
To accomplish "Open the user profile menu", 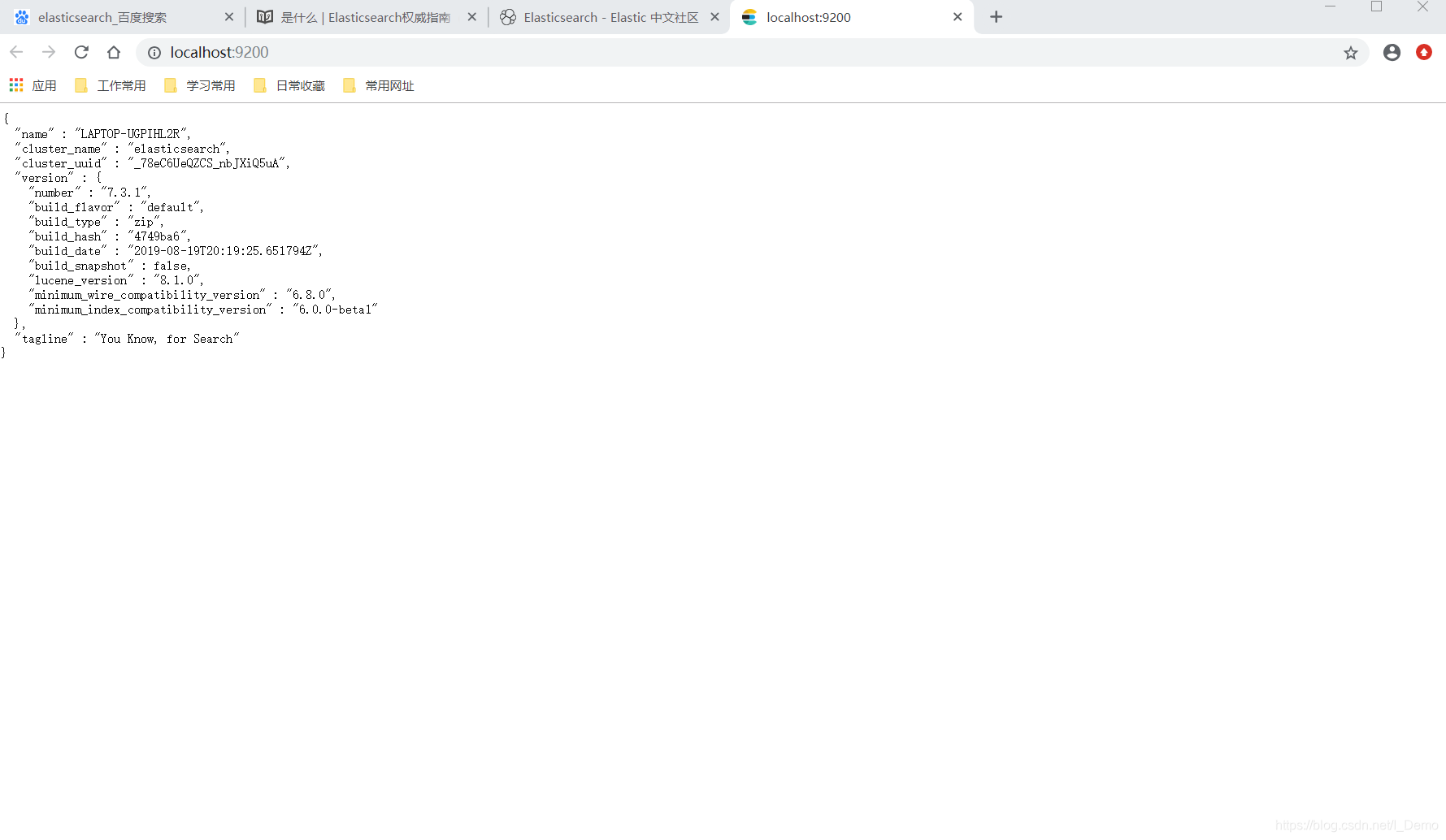I will pos(1392,52).
